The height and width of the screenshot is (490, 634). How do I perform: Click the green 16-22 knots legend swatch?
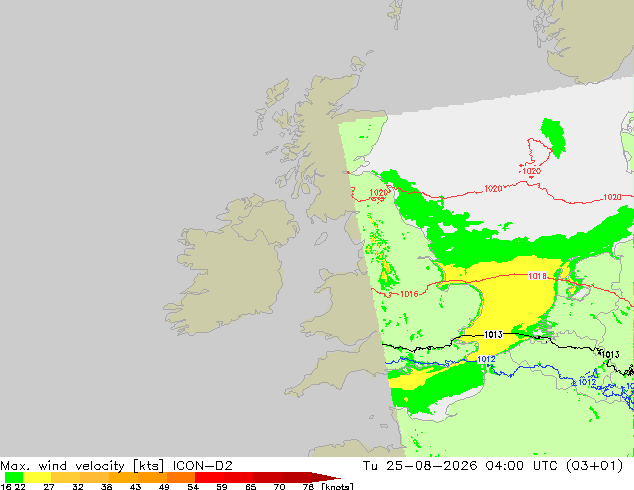pos(14,477)
